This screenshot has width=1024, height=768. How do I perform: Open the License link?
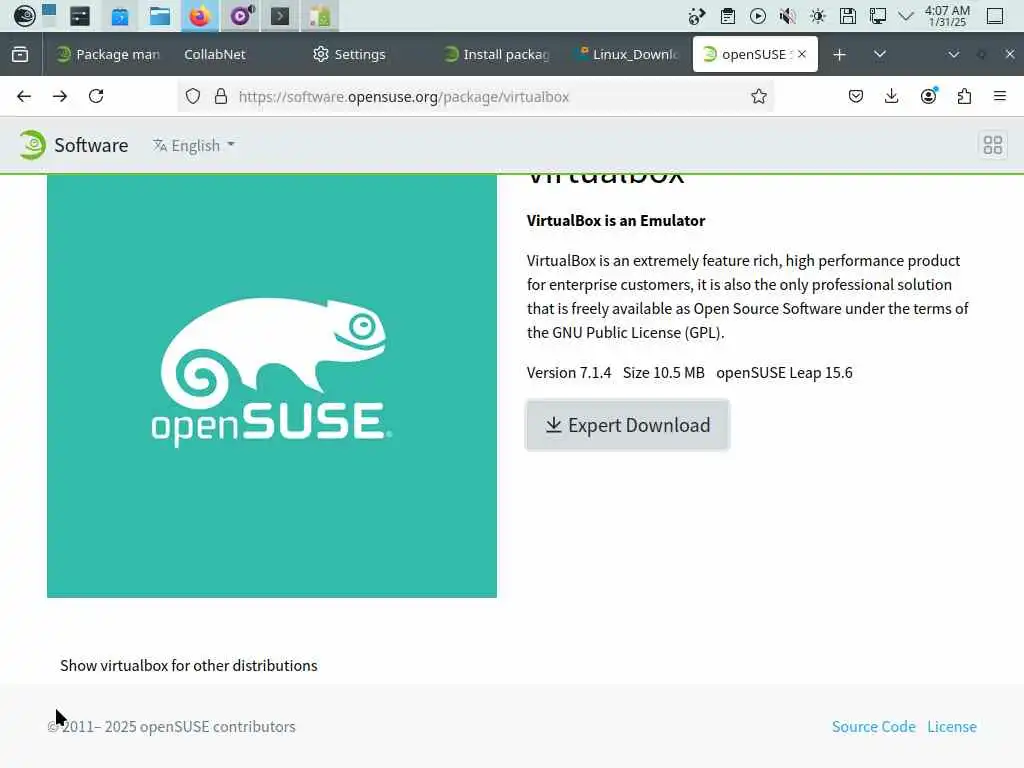tap(952, 727)
